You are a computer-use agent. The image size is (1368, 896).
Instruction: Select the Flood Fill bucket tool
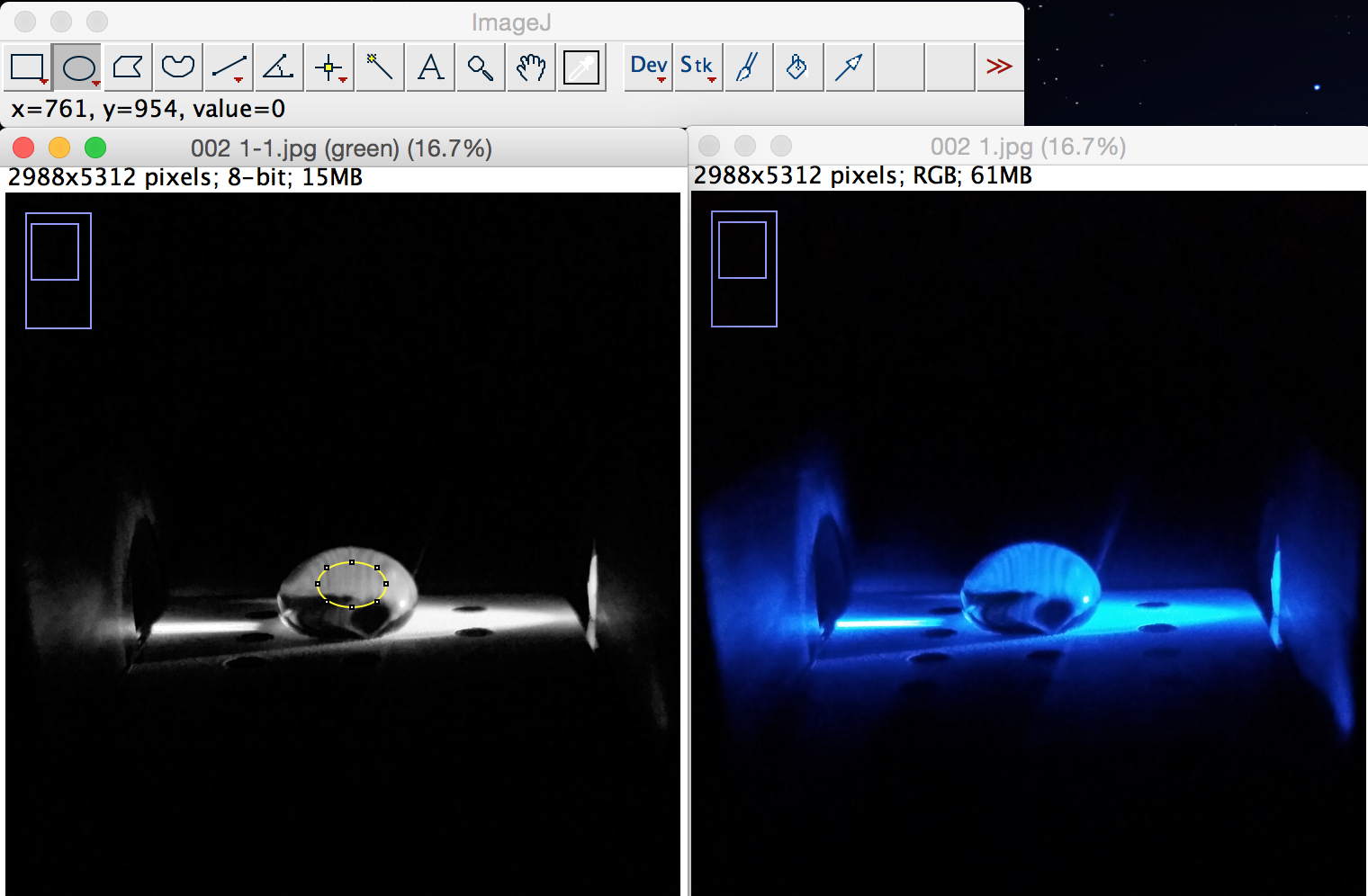797,67
